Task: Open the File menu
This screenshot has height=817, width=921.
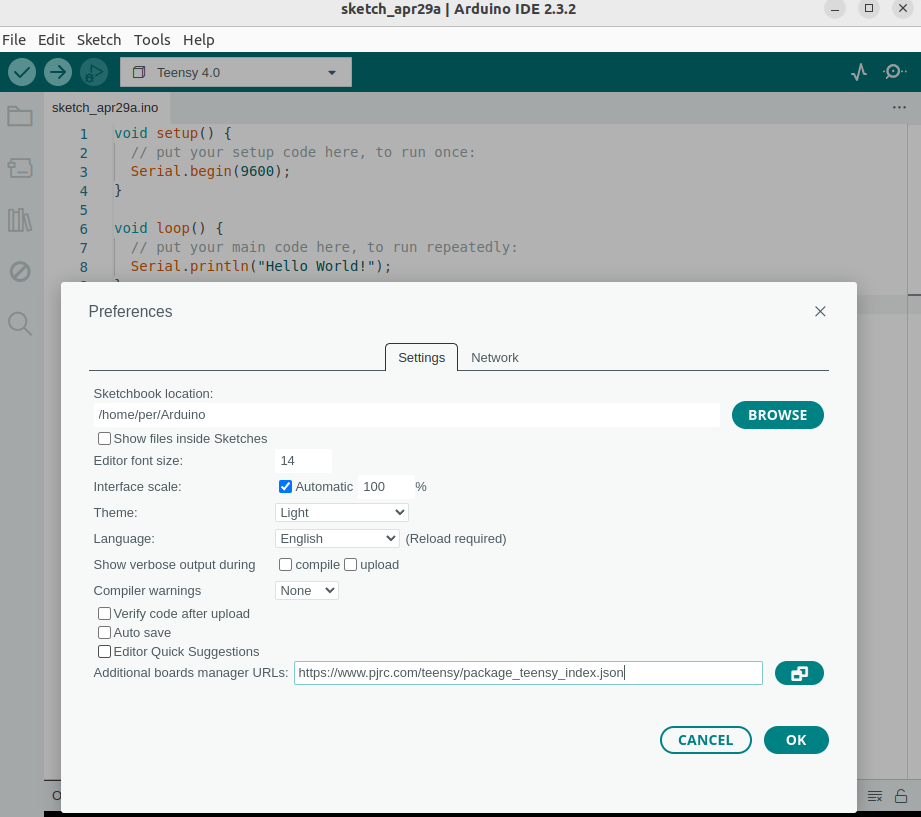Action: point(14,40)
